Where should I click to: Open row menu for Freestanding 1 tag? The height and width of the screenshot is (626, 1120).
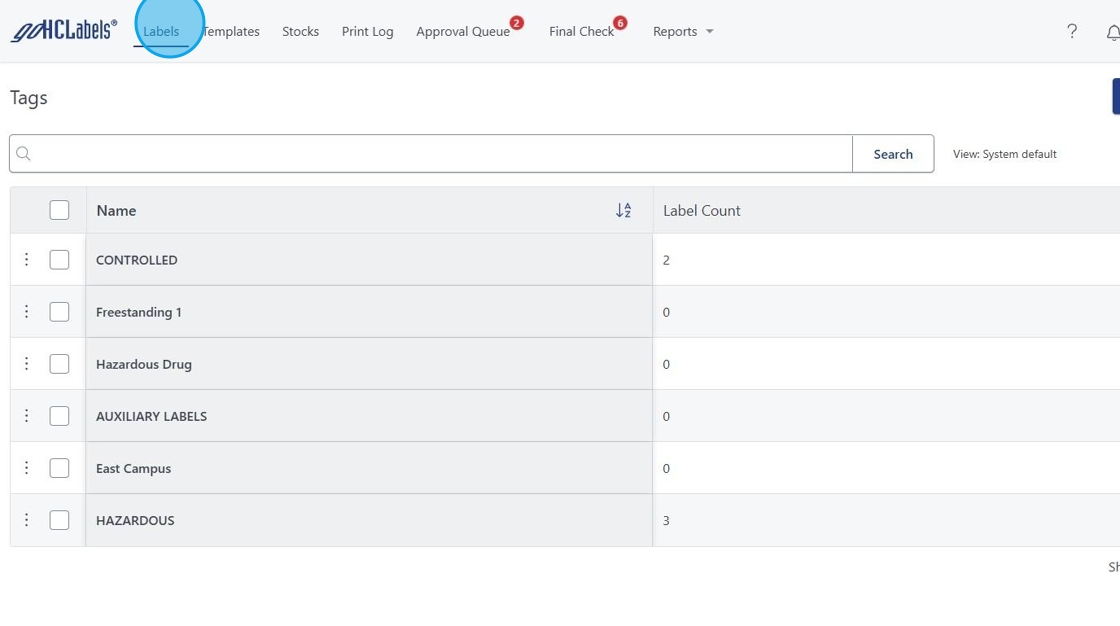tap(27, 312)
